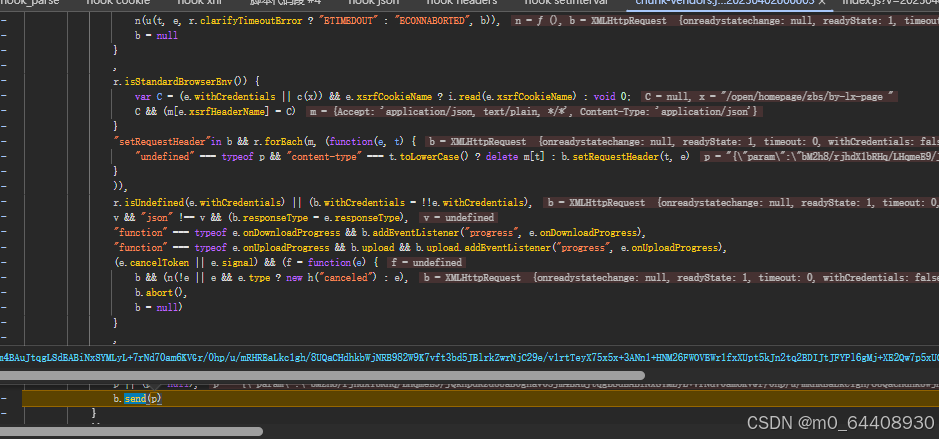Screen dimensions: 939x439
Task: Click r.isUndefined(e.withCredentials) expression
Action: [199, 202]
